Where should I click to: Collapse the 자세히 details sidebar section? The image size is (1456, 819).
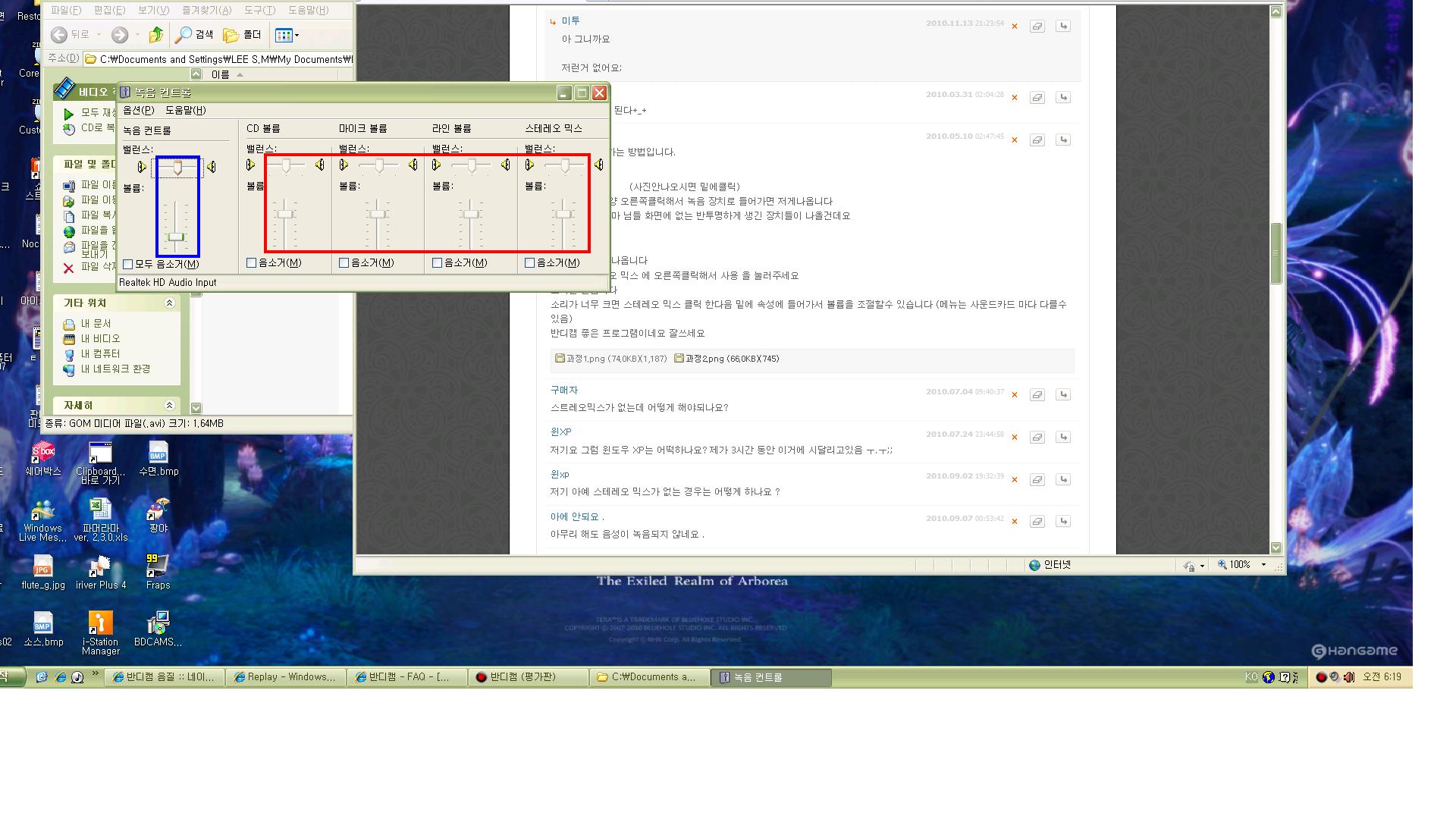(x=169, y=406)
